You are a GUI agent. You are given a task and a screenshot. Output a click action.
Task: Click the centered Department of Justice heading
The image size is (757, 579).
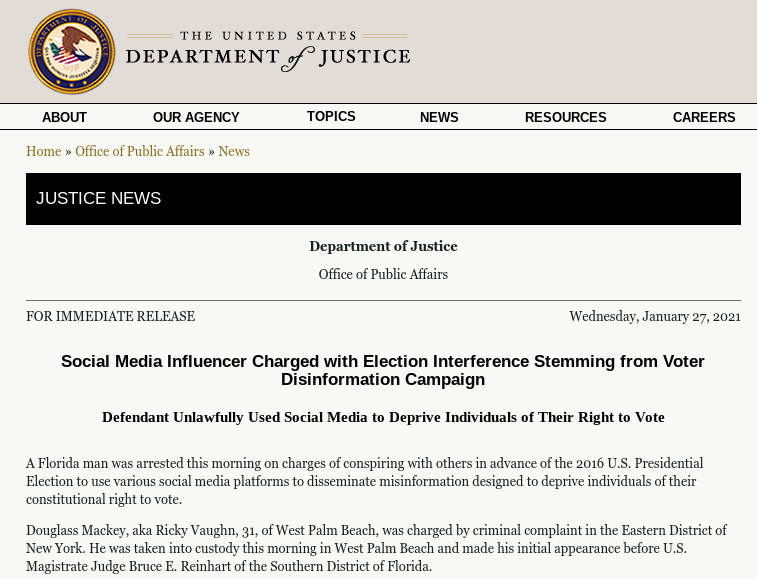click(x=383, y=246)
